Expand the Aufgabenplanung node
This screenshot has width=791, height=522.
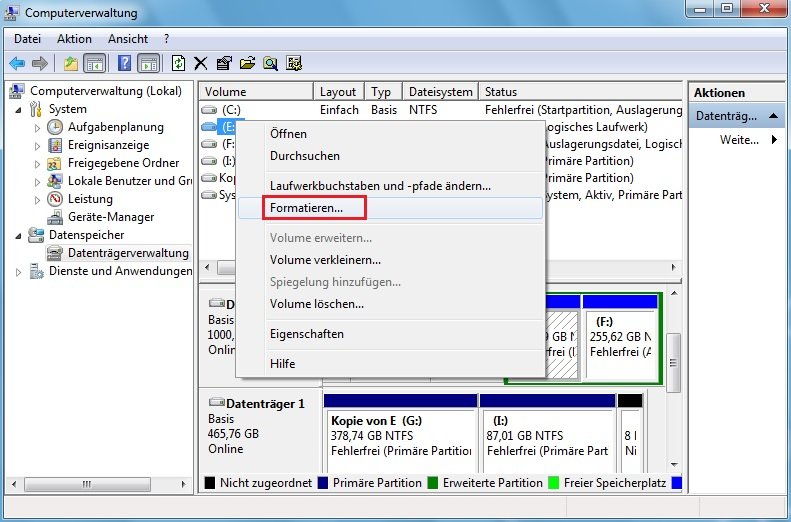[37, 128]
